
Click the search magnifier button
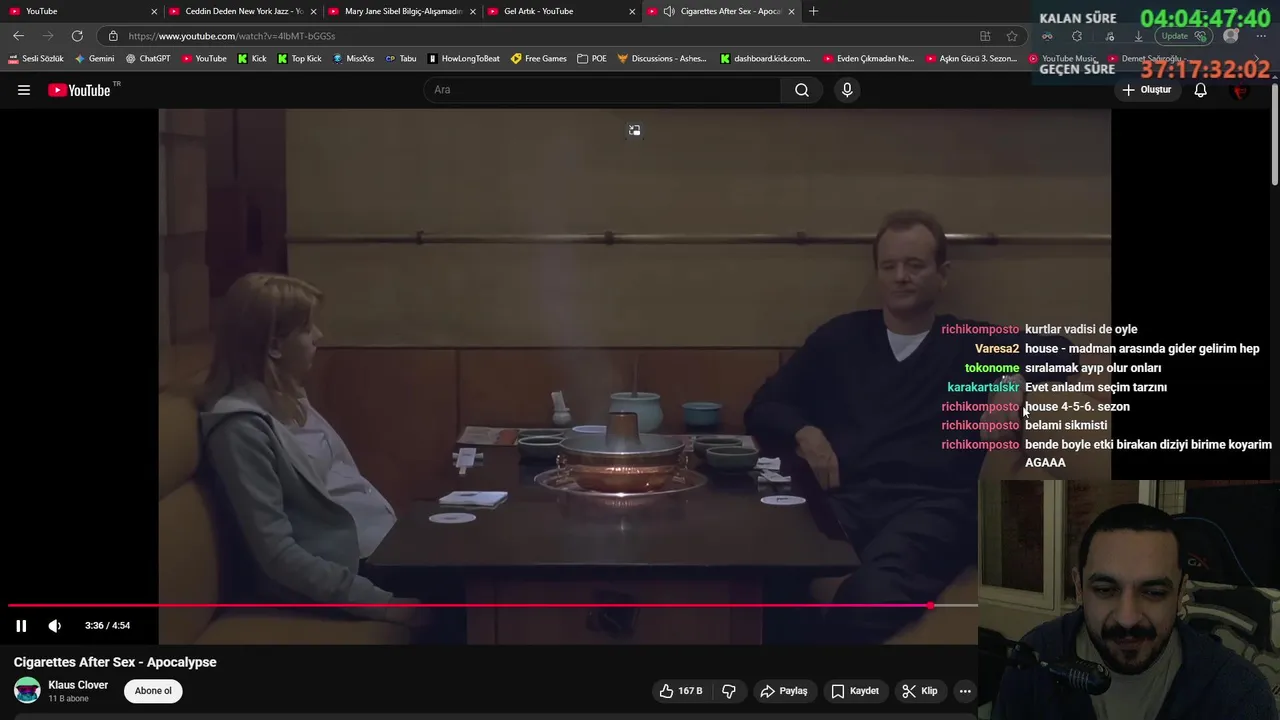[x=802, y=90]
